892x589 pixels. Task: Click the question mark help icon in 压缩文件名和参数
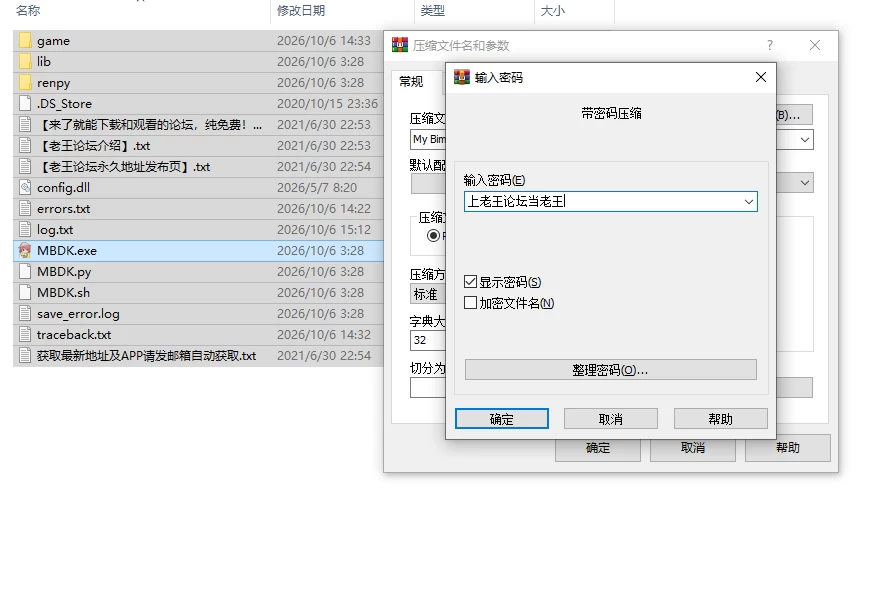(x=770, y=45)
